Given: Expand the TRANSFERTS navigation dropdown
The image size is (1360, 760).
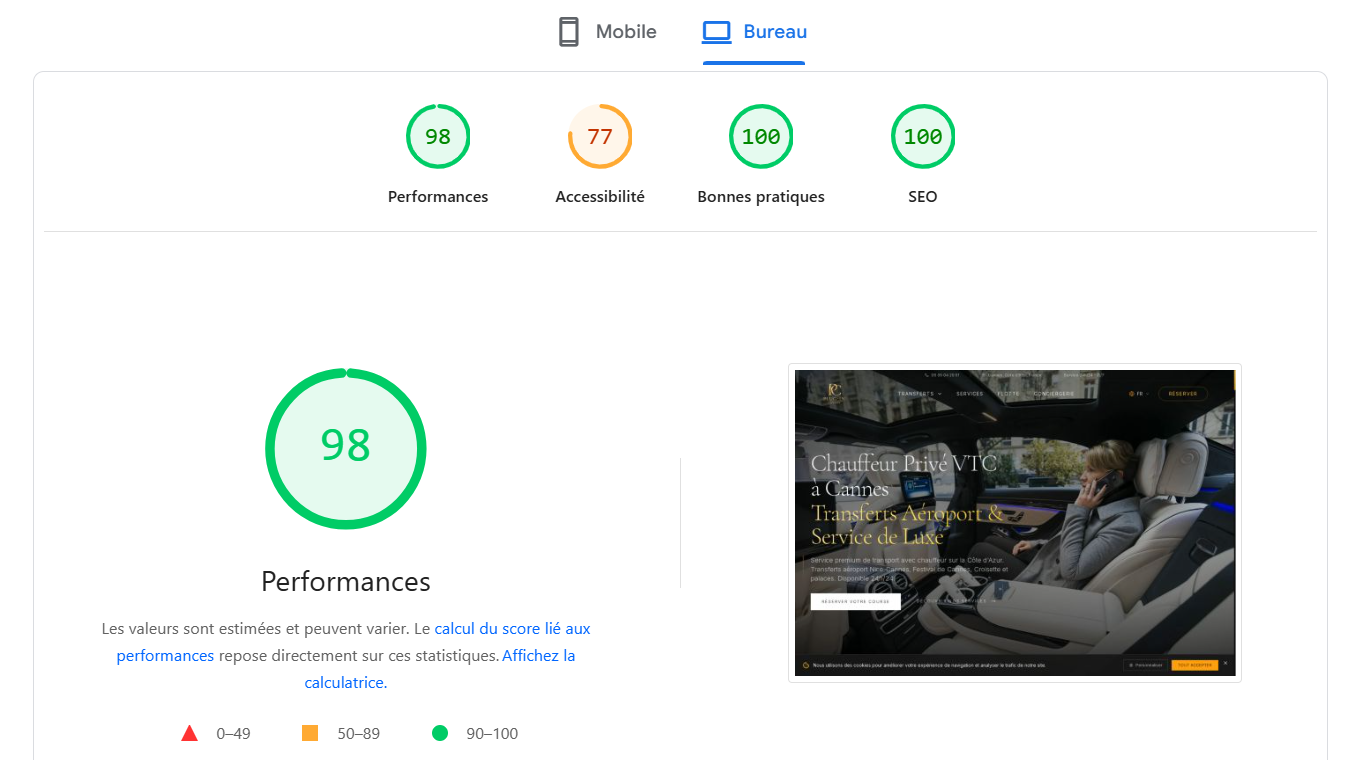Looking at the screenshot, I should [918, 395].
